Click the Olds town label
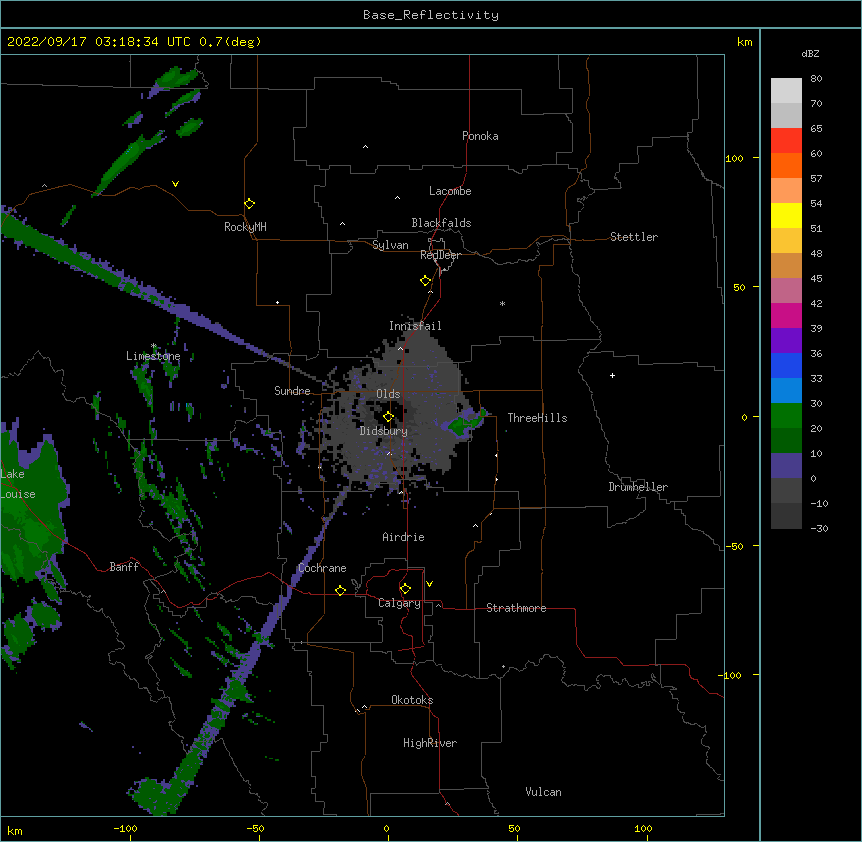 (388, 394)
